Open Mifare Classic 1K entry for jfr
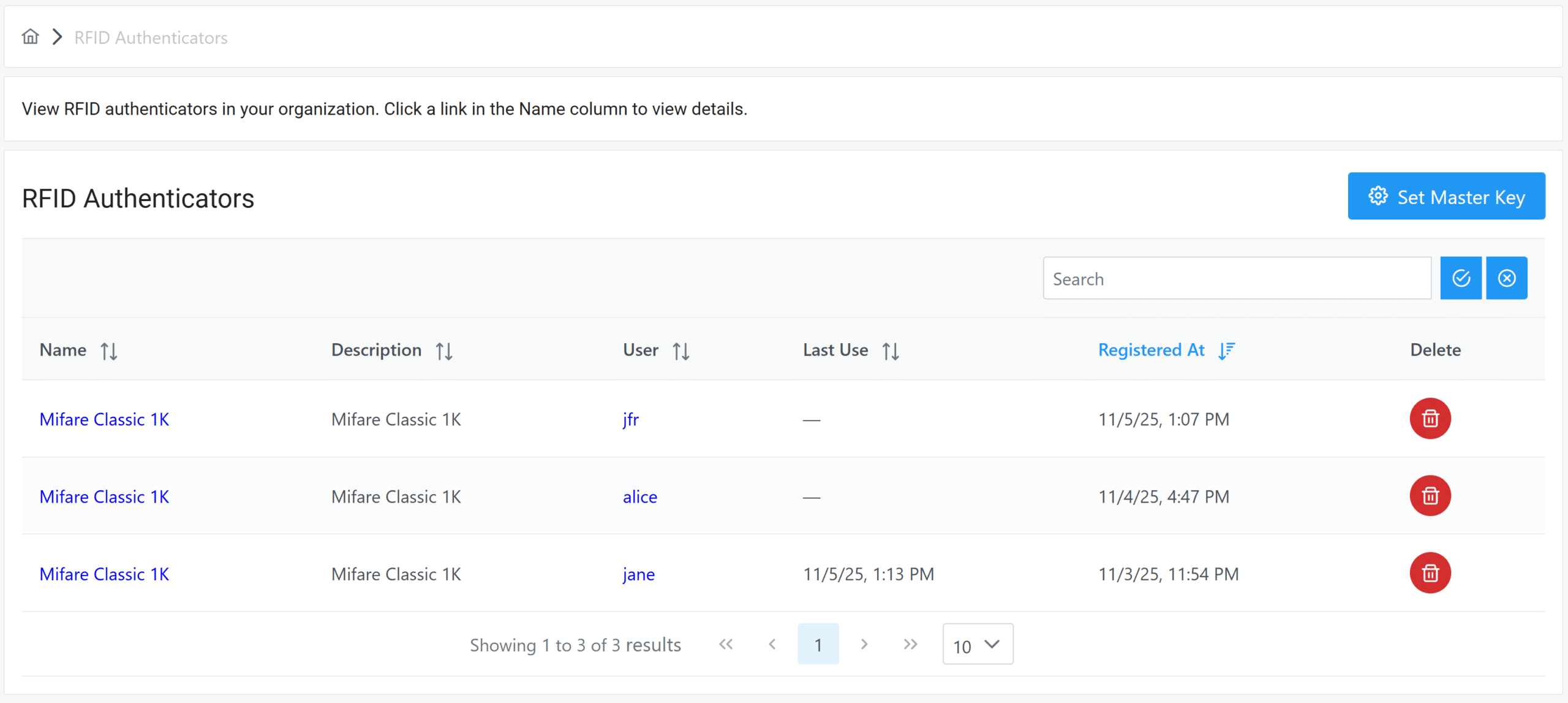This screenshot has width=1568, height=703. coord(104,419)
